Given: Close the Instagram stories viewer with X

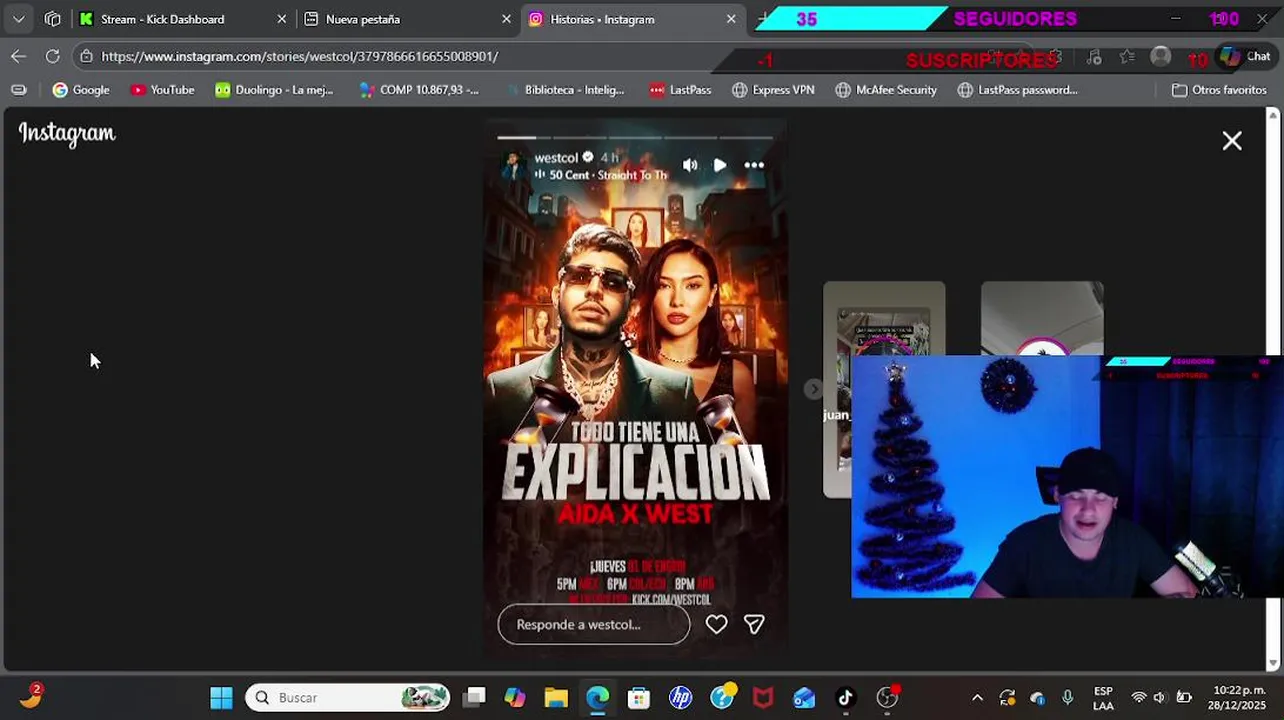Looking at the screenshot, I should (x=1232, y=141).
